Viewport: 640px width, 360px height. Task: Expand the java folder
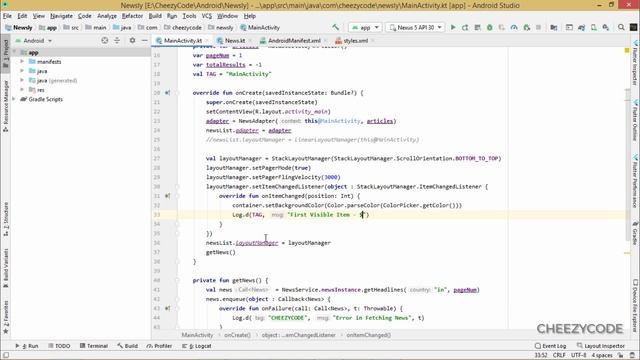point(22,71)
